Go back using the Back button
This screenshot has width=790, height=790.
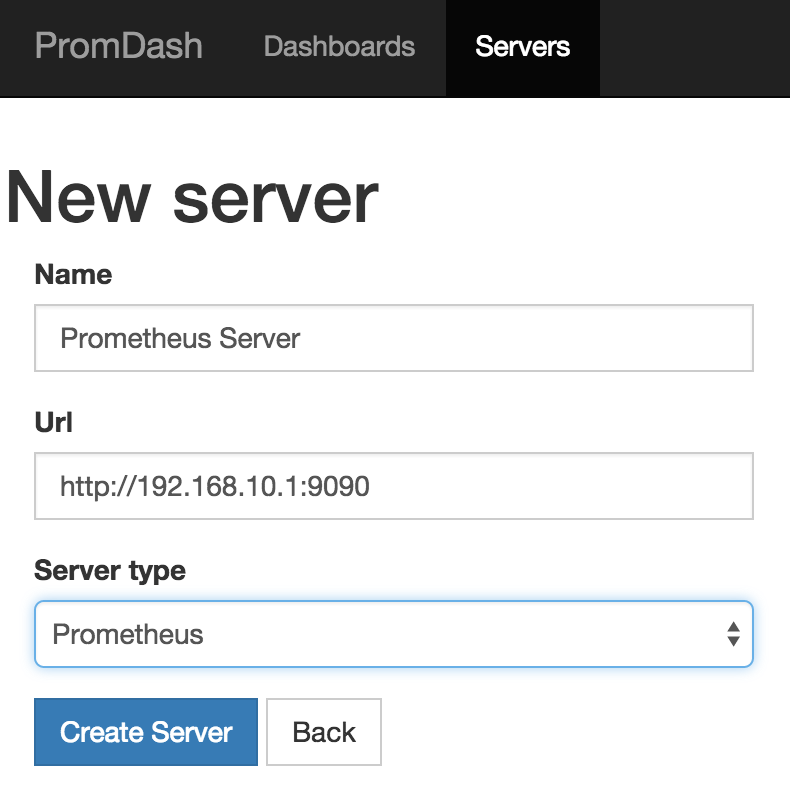324,732
